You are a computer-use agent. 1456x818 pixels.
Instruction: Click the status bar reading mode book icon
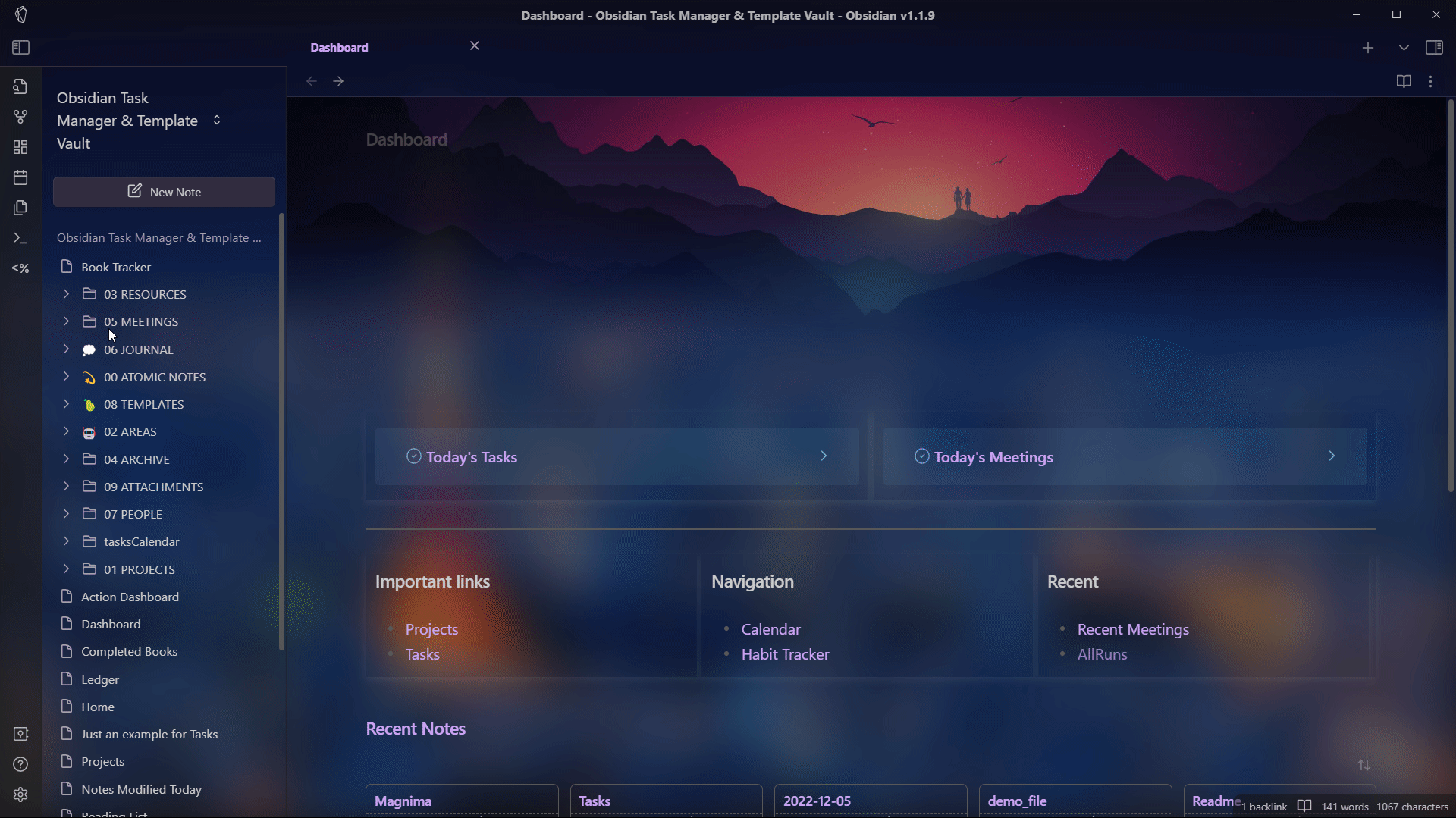[1304, 806]
